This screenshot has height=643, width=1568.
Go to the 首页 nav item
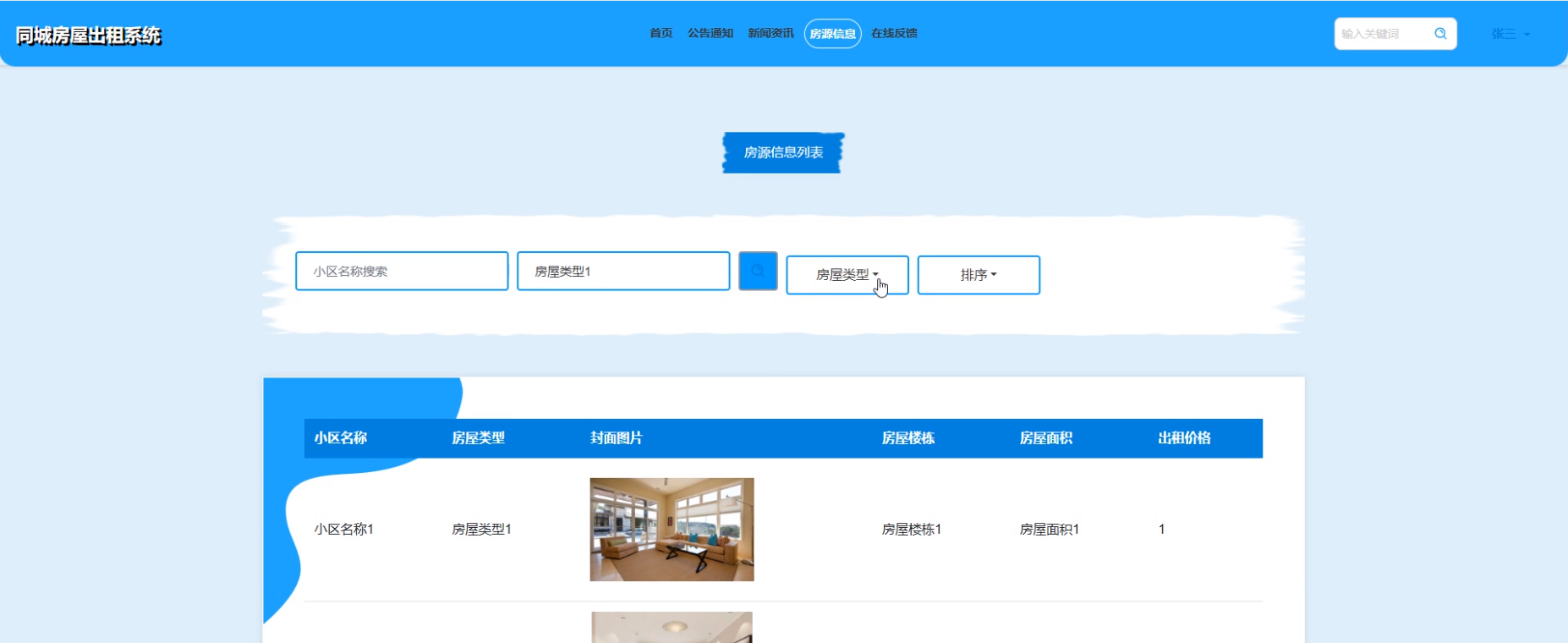pyautogui.click(x=661, y=33)
